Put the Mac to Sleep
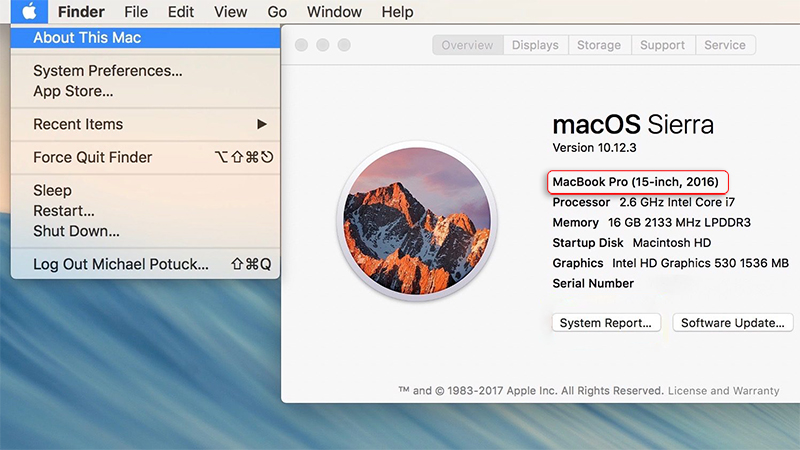 53,190
